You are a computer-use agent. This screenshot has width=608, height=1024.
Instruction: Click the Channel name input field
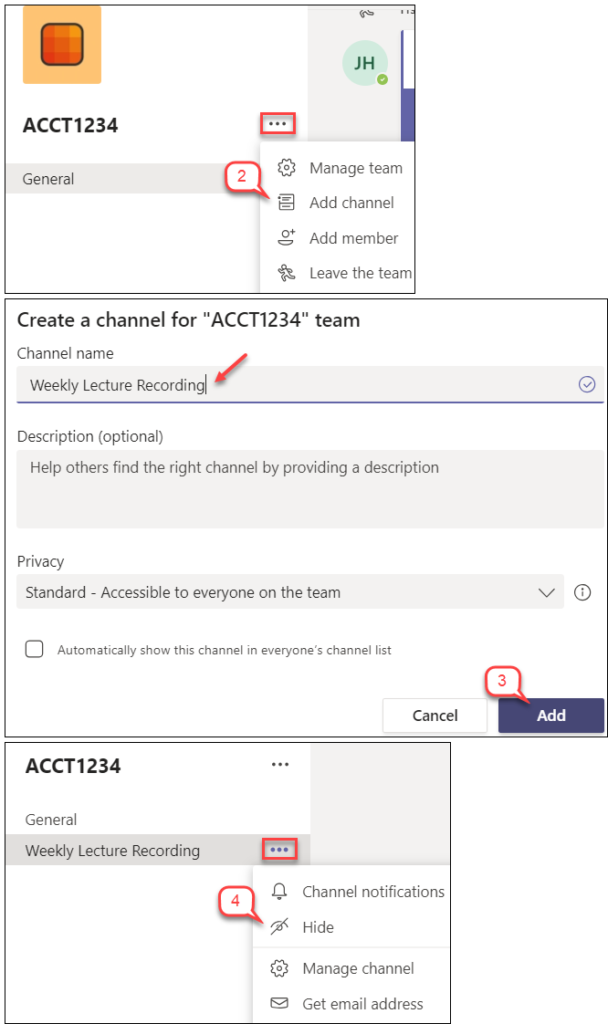click(310, 385)
